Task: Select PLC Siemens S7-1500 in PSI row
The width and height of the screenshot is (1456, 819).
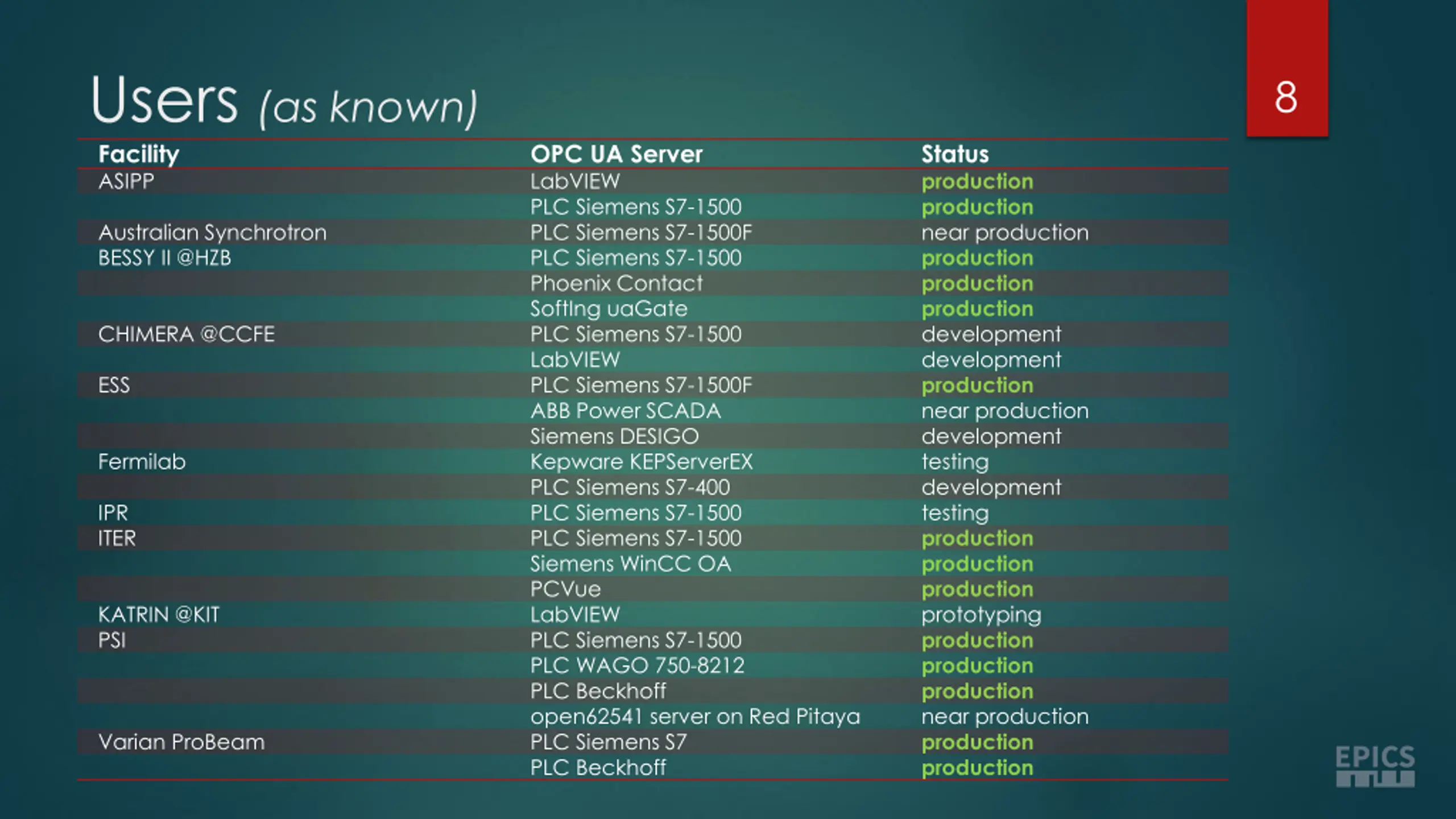Action: coord(636,640)
